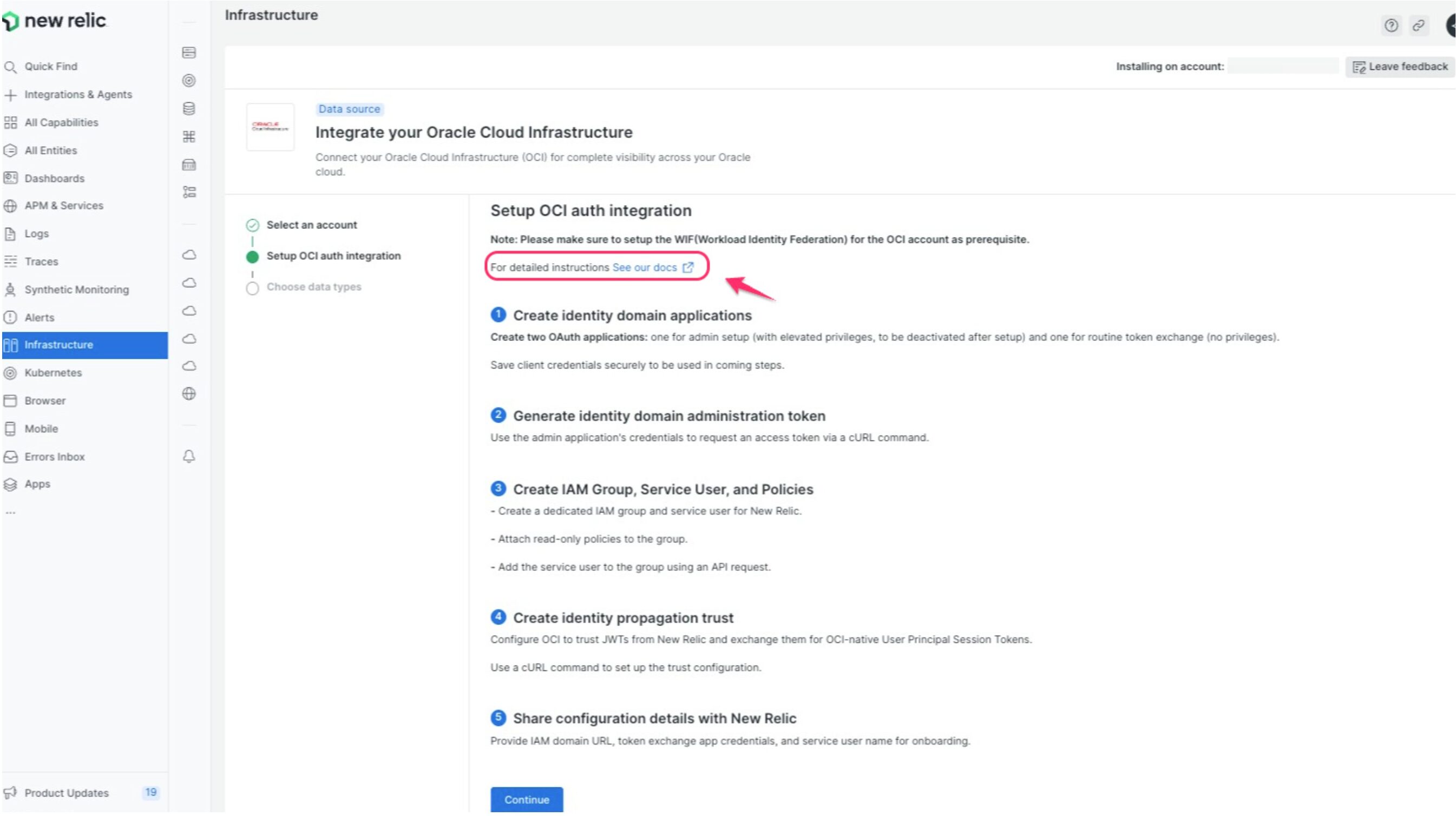Select the 'Setup OCI auth integration' step
The width and height of the screenshot is (1456, 816).
(333, 256)
